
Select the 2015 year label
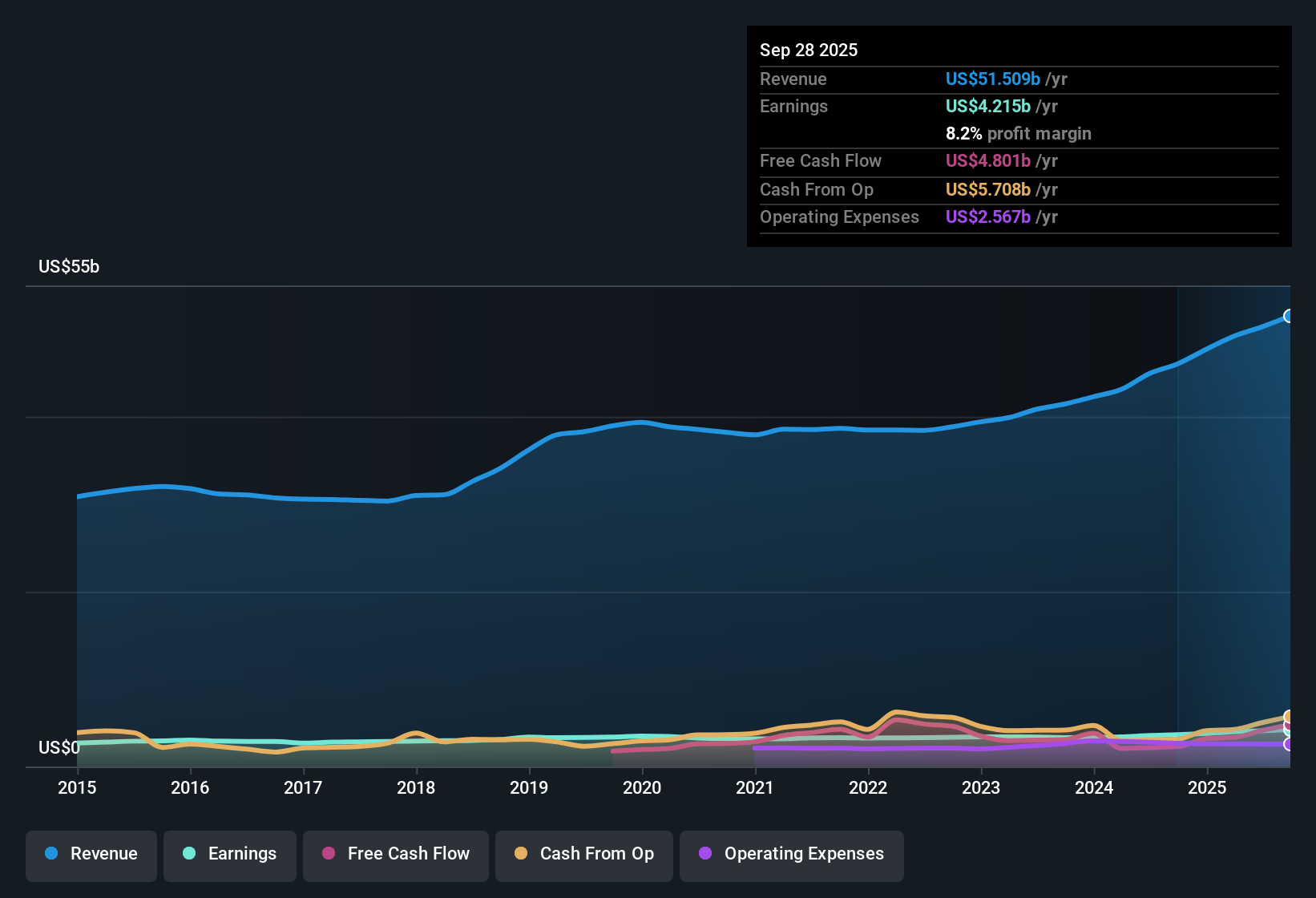[77, 788]
